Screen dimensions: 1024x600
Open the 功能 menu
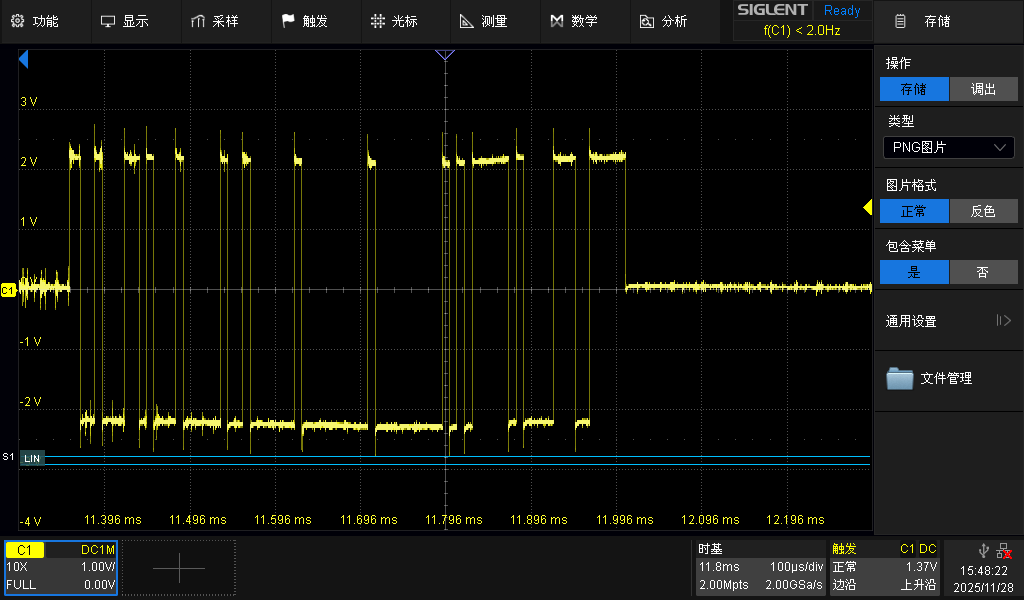(x=35, y=21)
